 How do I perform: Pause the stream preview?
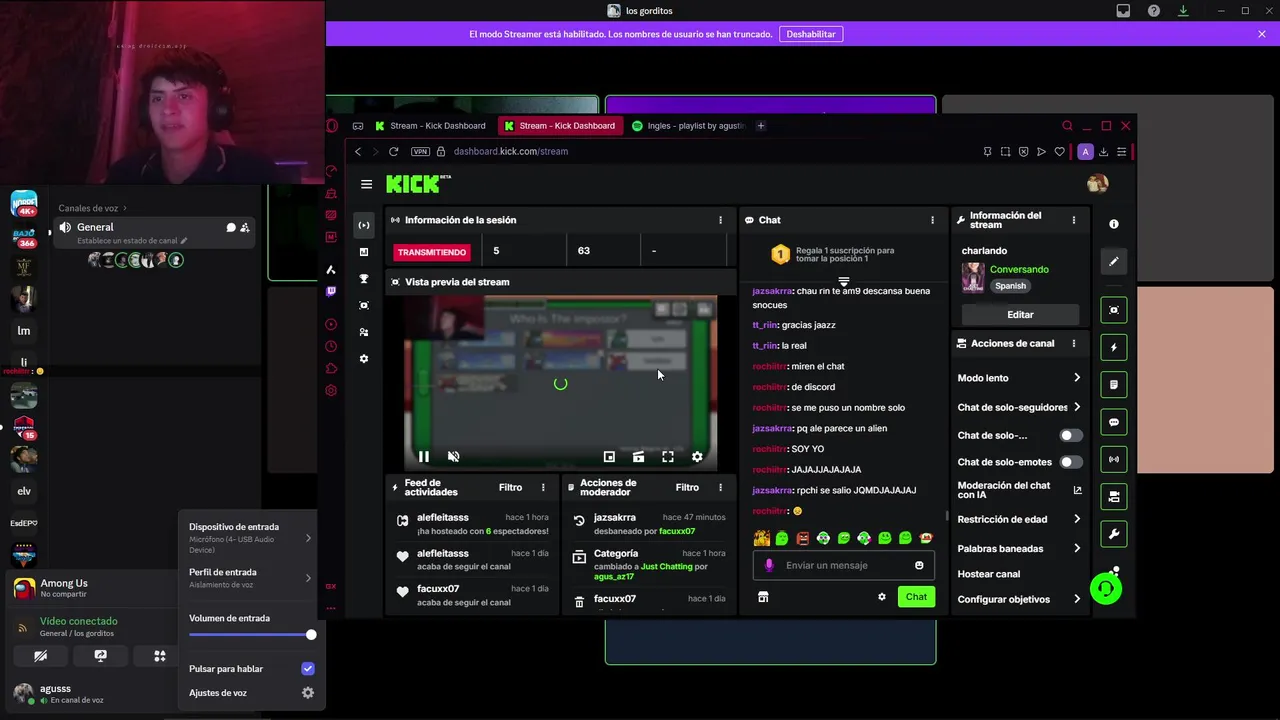[423, 457]
